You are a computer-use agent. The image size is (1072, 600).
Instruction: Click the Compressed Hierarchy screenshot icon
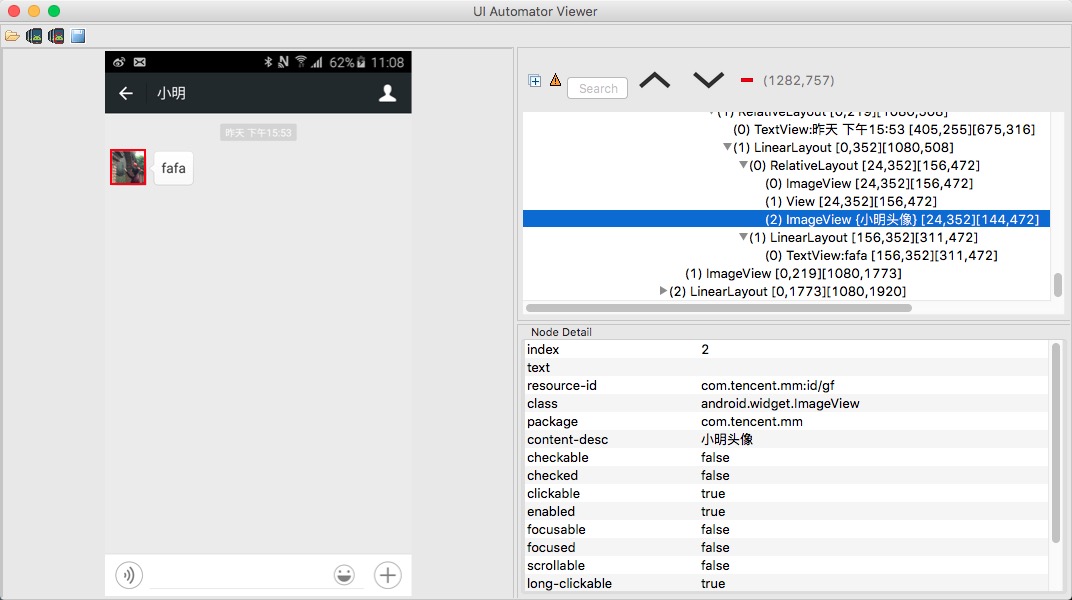pyautogui.click(x=56, y=36)
